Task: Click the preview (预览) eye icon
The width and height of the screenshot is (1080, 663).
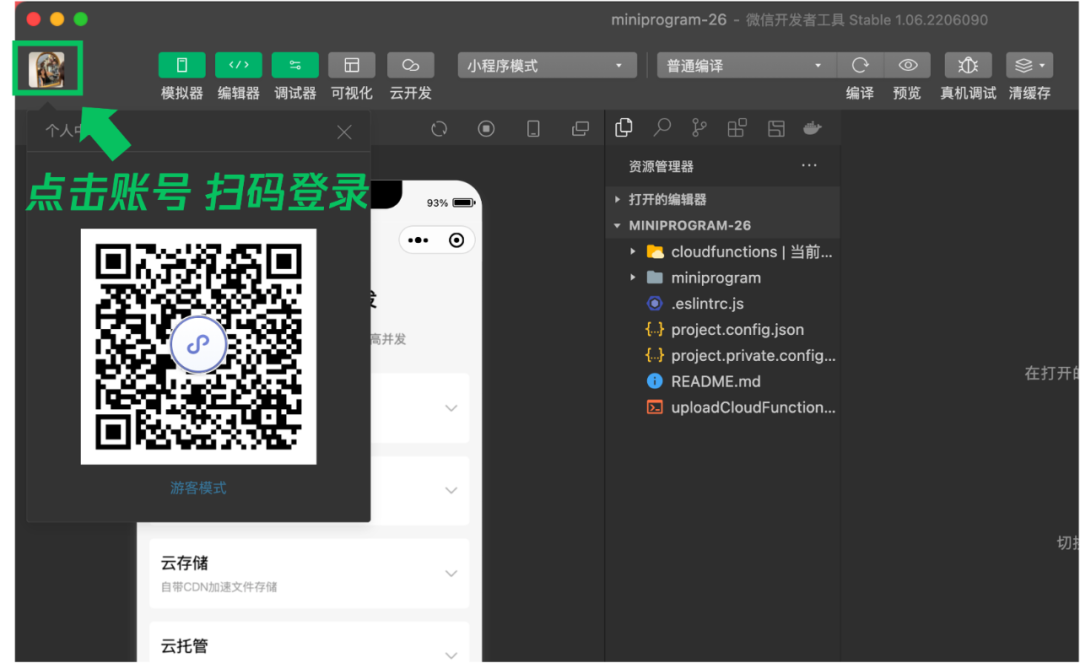Action: pyautogui.click(x=907, y=65)
